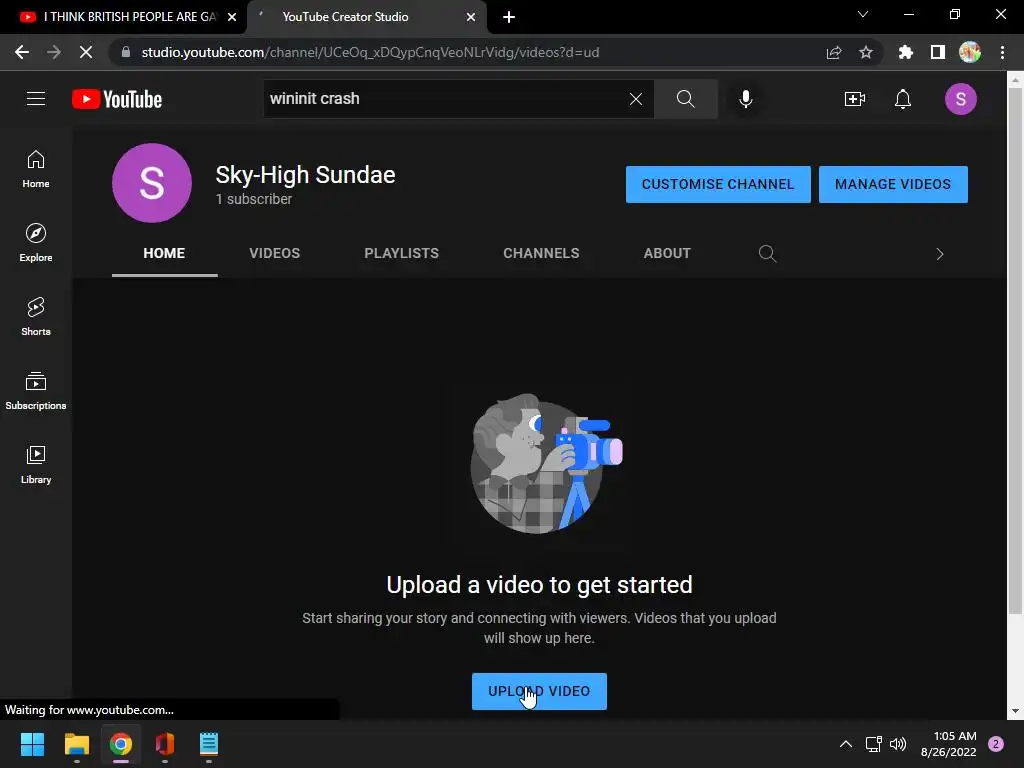Open the YouTube hamburger guide menu
Image resolution: width=1024 pixels, height=768 pixels.
[36, 99]
